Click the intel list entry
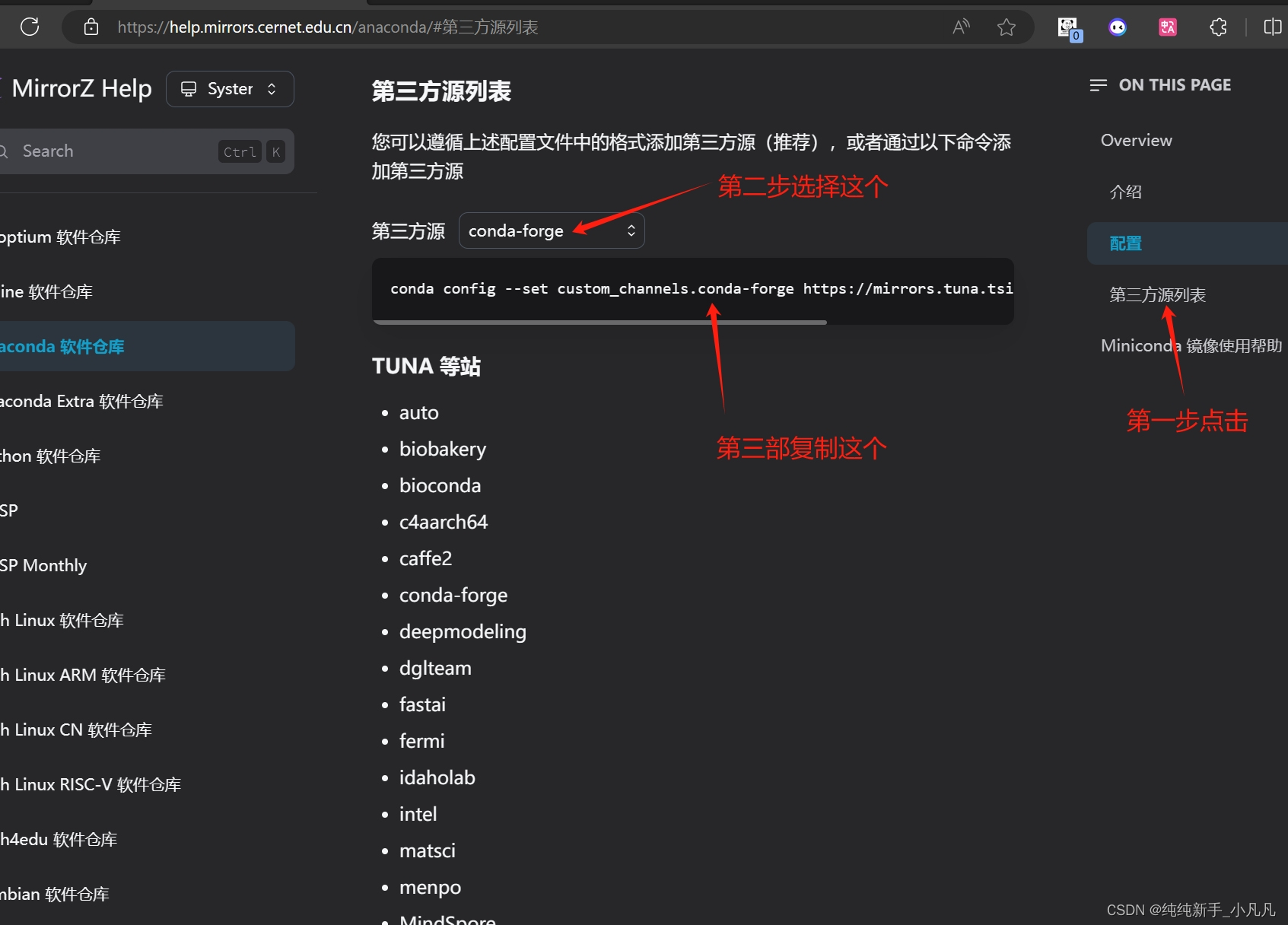The height and width of the screenshot is (925, 1288). (418, 814)
